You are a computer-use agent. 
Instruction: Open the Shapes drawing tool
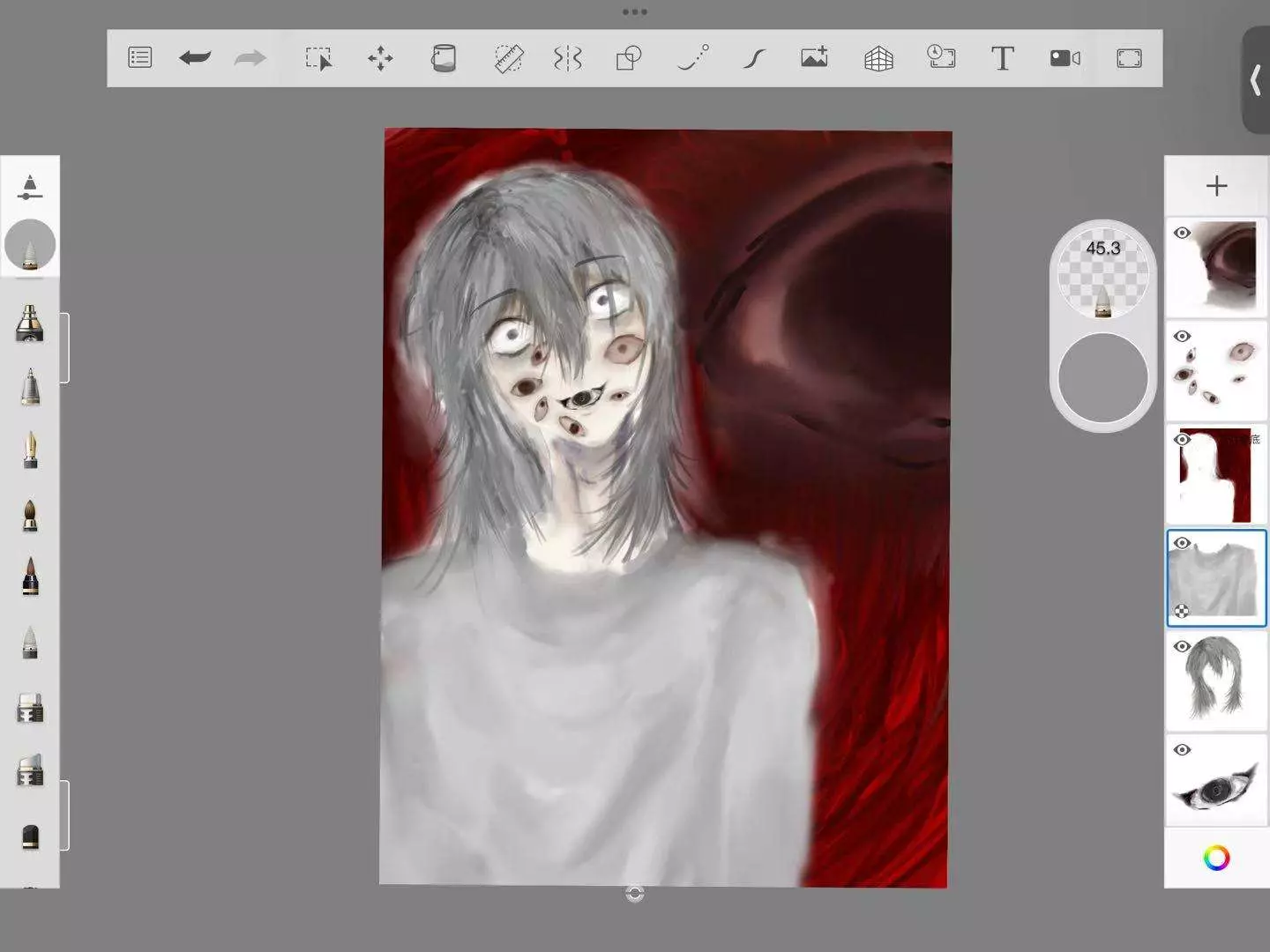[x=628, y=58]
